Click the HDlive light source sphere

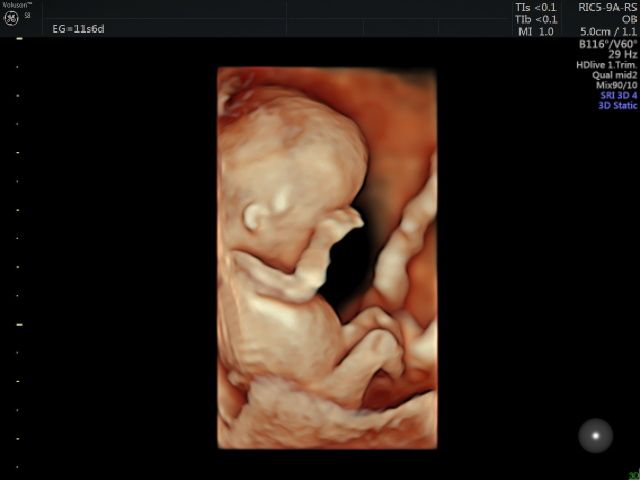coord(596,435)
